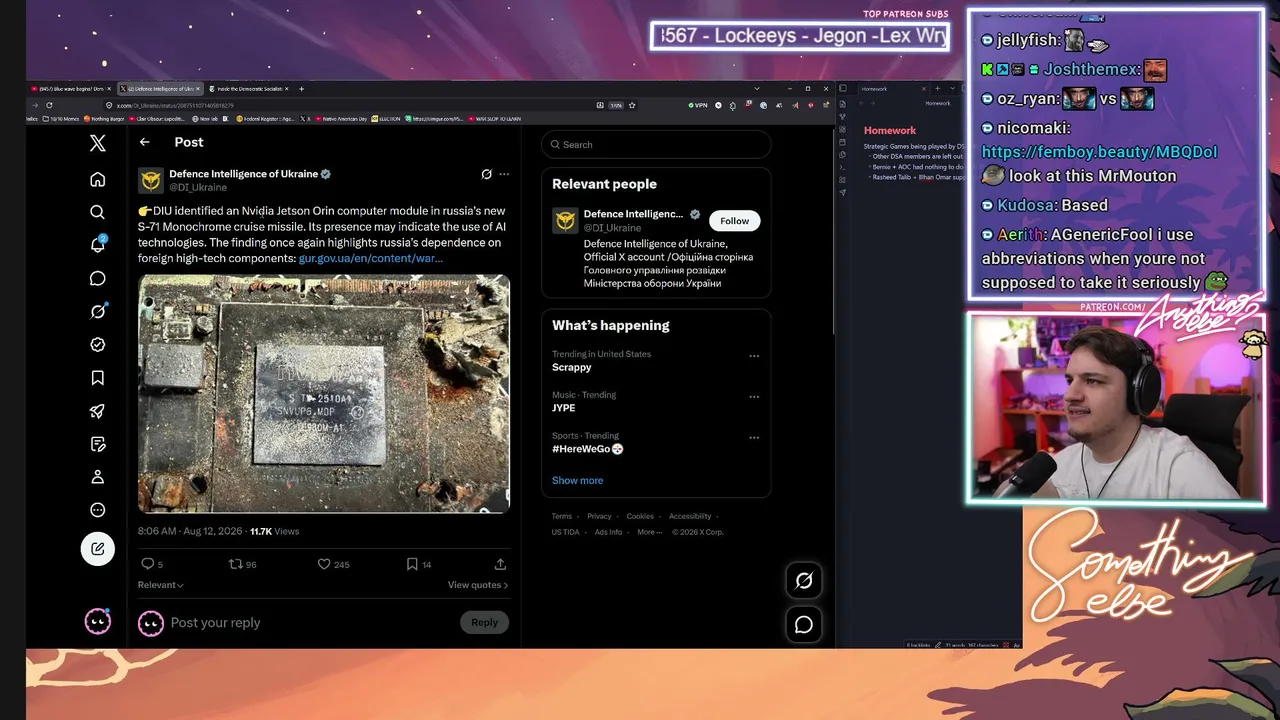Open Premium rocket icon in X sidebar
1280x720 pixels.
pyautogui.click(x=97, y=411)
